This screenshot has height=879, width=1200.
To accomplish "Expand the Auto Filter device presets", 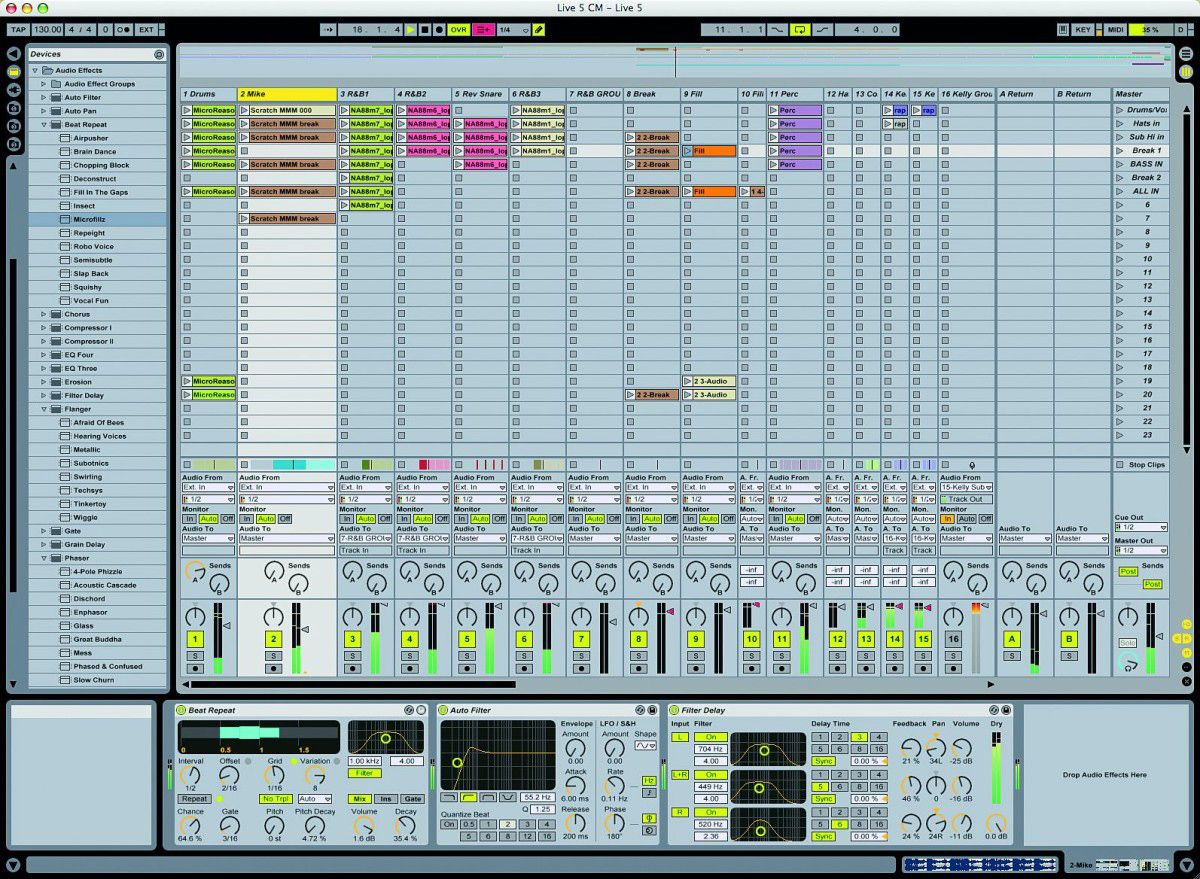I will pos(44,97).
